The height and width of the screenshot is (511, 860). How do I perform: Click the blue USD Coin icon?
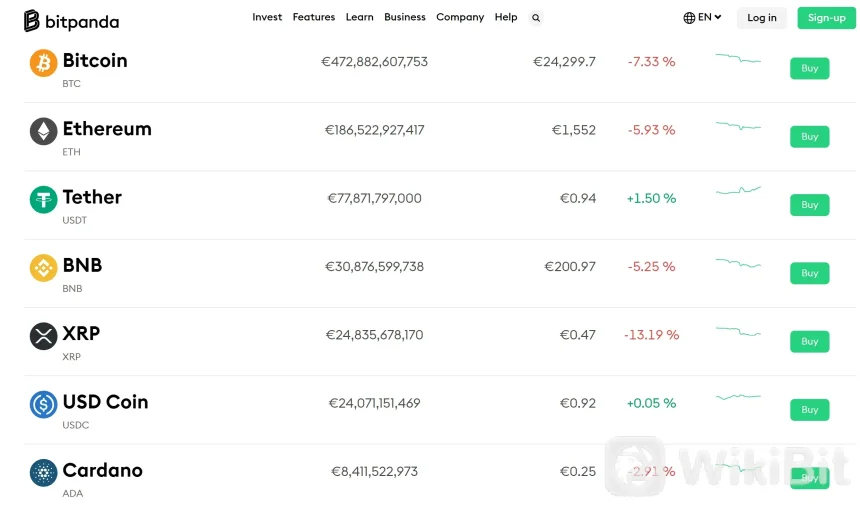(43, 404)
